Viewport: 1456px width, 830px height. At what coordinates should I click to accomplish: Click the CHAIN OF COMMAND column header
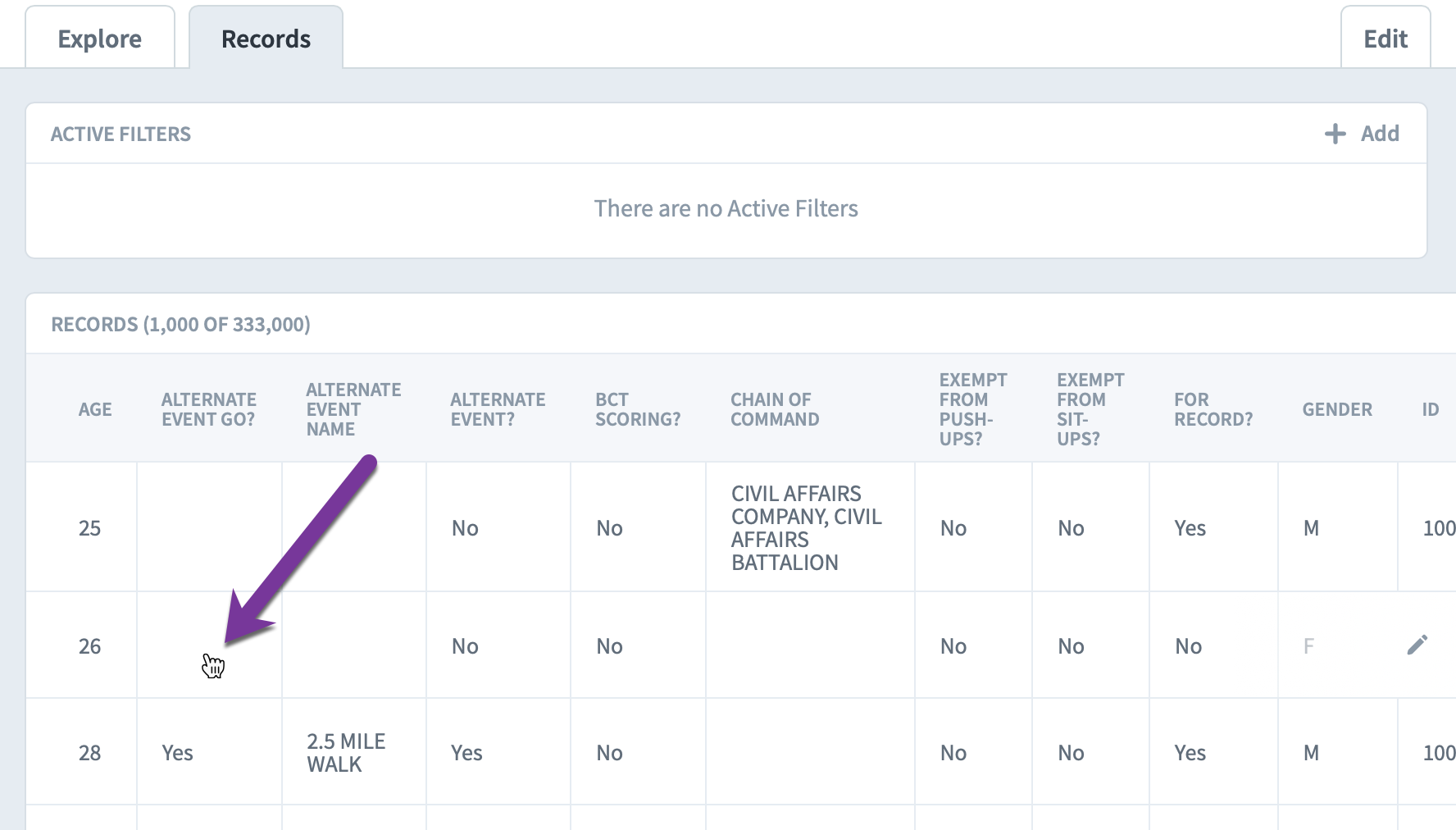[775, 409]
